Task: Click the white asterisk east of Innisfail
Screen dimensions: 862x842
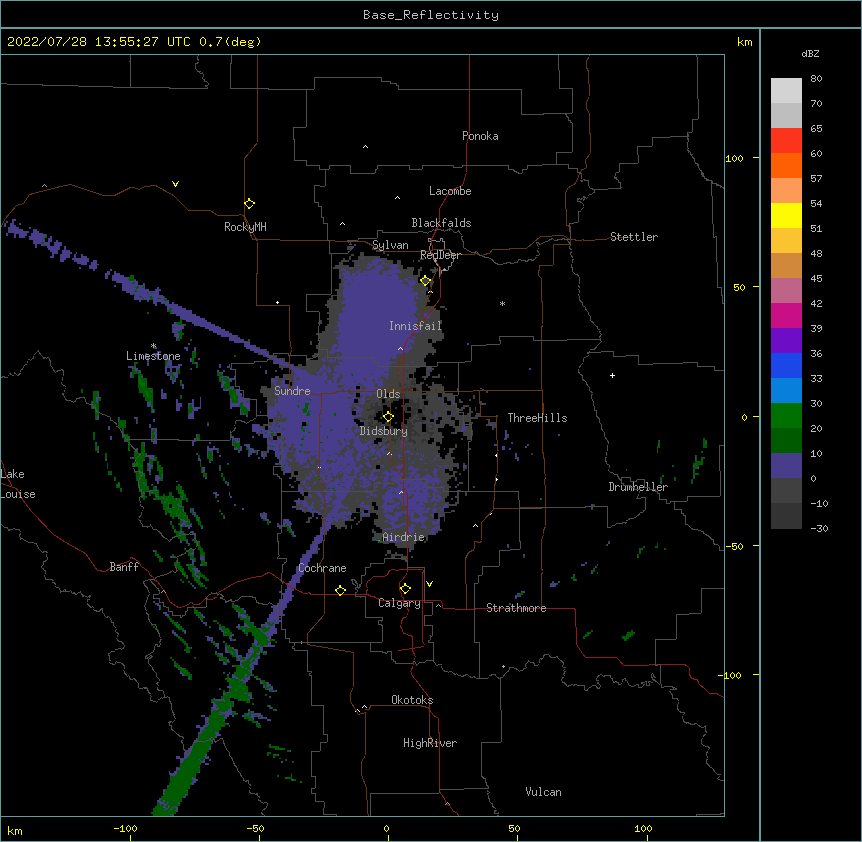Action: pyautogui.click(x=502, y=303)
